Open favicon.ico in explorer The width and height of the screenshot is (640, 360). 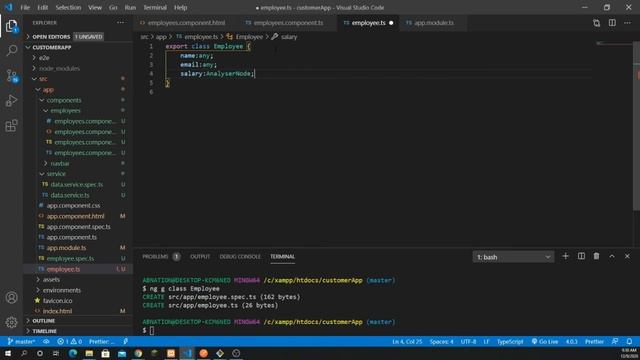point(57,301)
